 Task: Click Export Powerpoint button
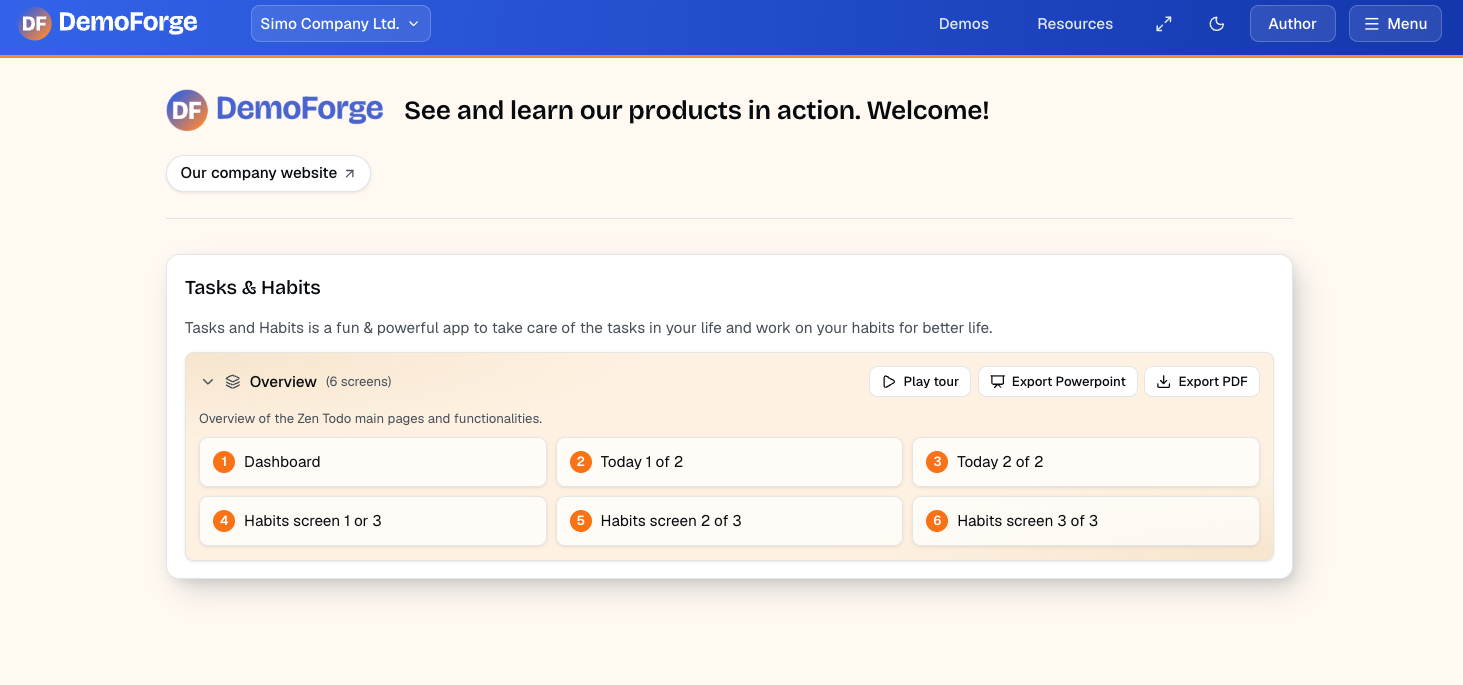pyautogui.click(x=1058, y=382)
